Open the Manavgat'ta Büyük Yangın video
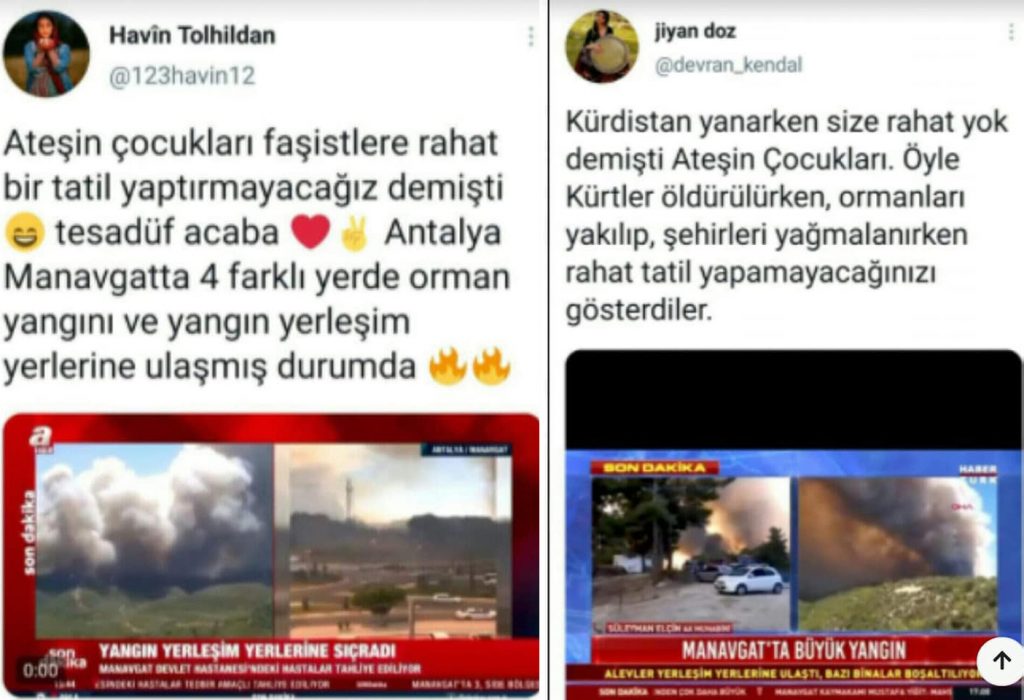 tap(793, 525)
